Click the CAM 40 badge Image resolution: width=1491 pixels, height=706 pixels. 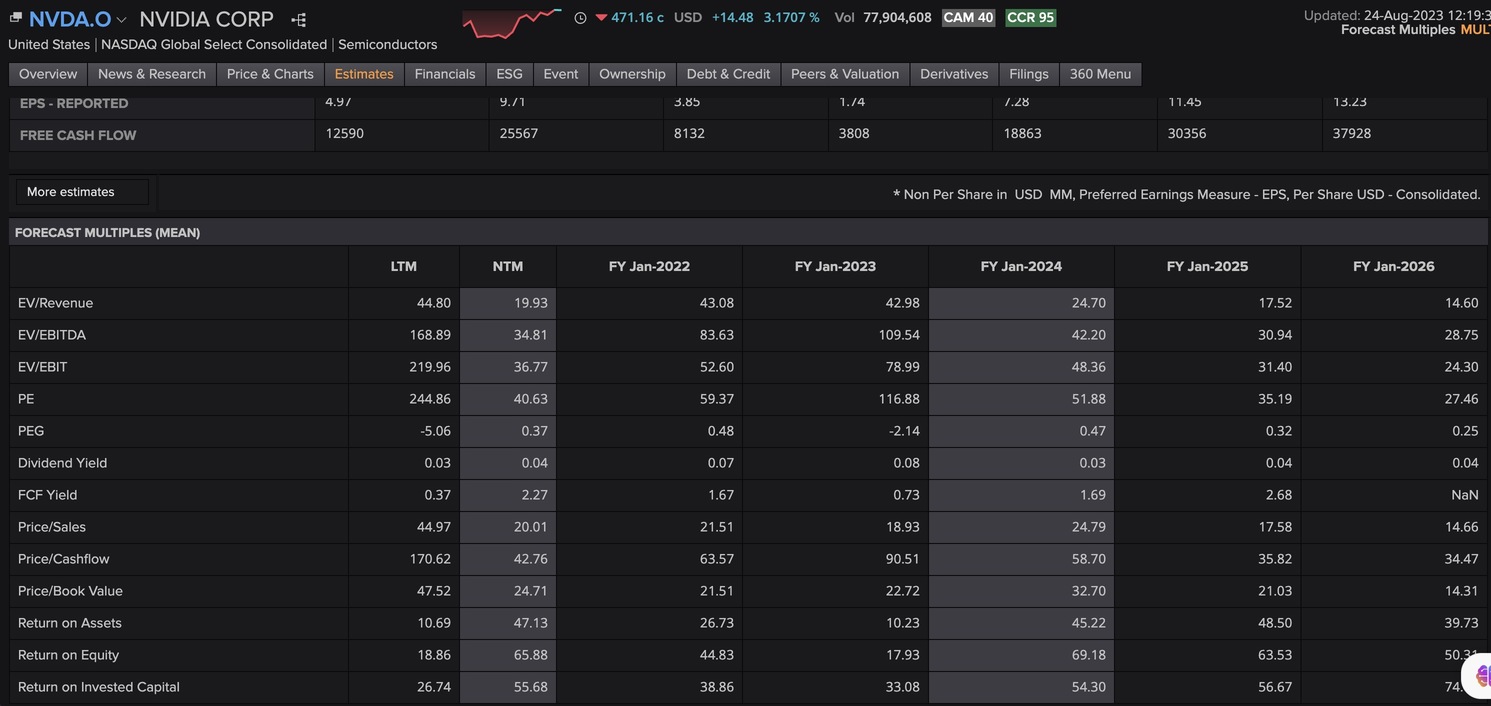968,17
